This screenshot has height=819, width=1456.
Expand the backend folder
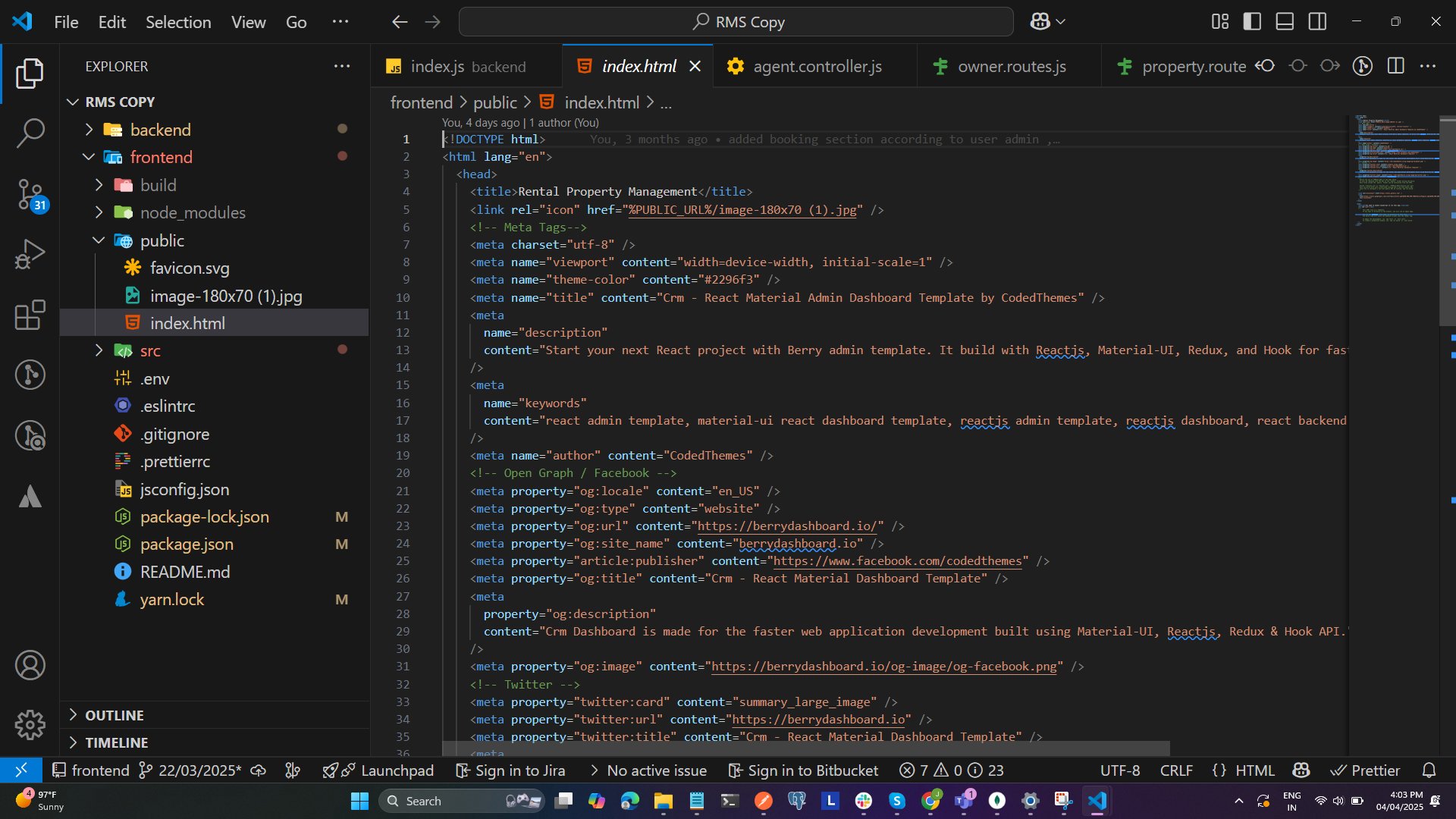[160, 130]
